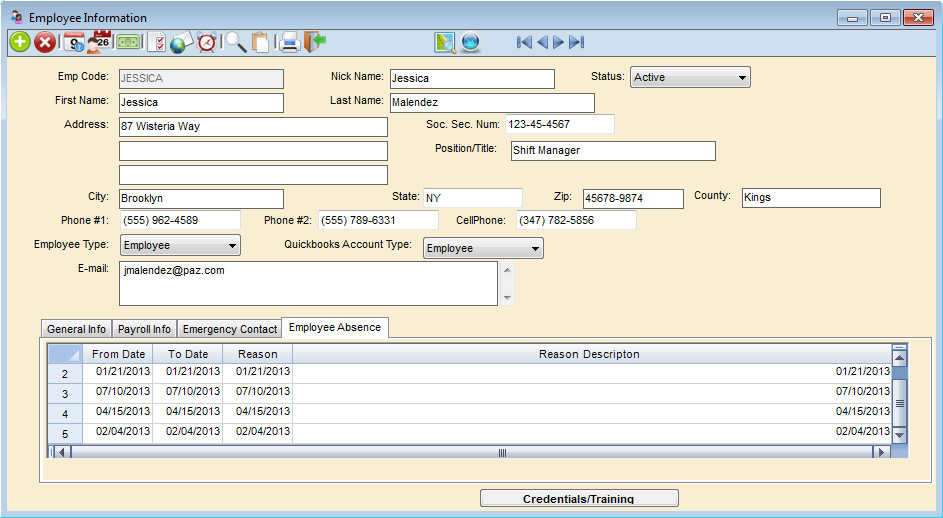Click the absence table vertical scrollbar thumb

[900, 403]
